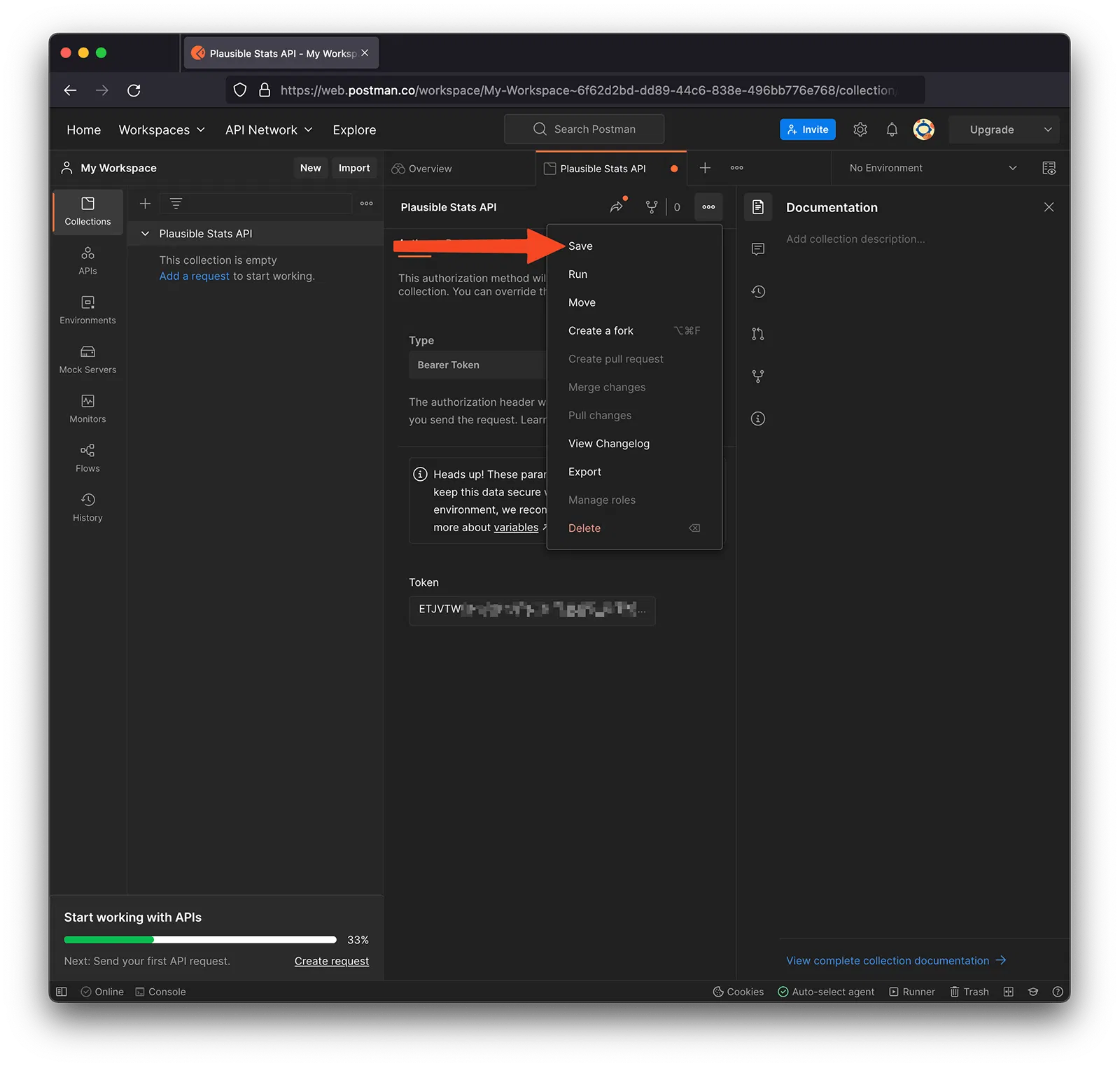Image resolution: width=1120 pixels, height=1068 pixels.
Task: Open the Changelog history icon in the right rail
Action: point(758,292)
